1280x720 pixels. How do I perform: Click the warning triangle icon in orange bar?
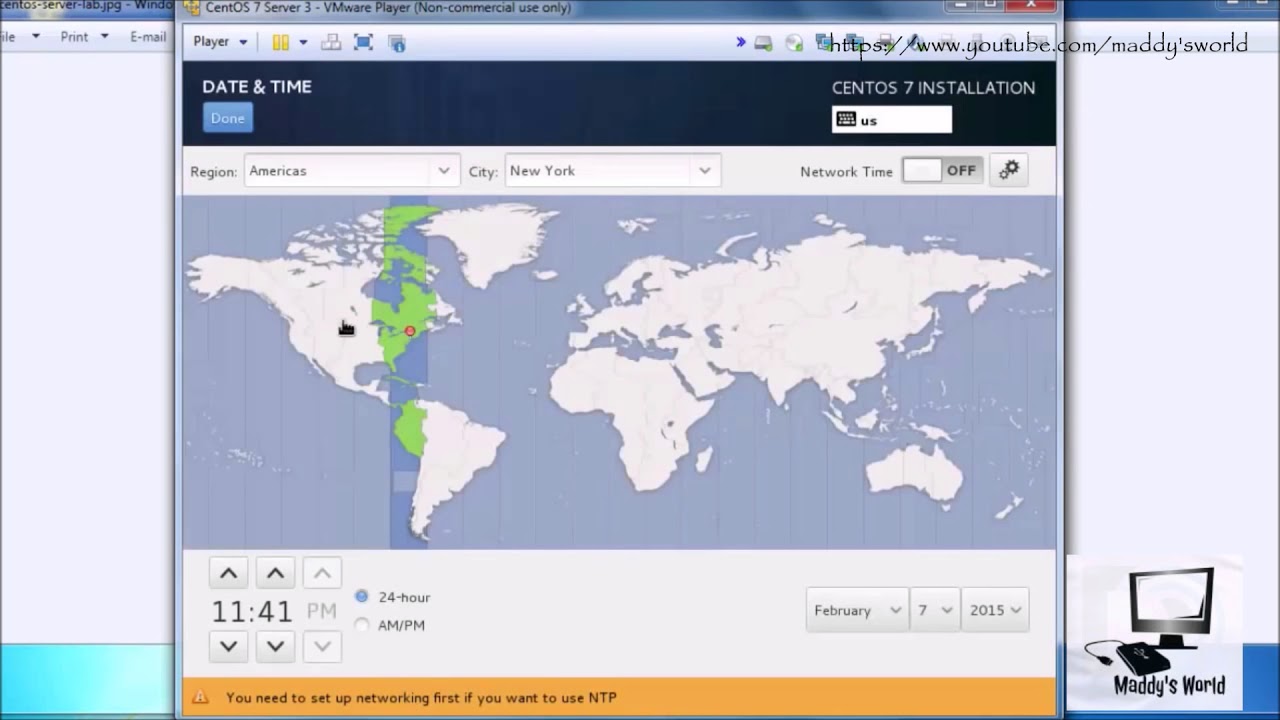click(200, 697)
